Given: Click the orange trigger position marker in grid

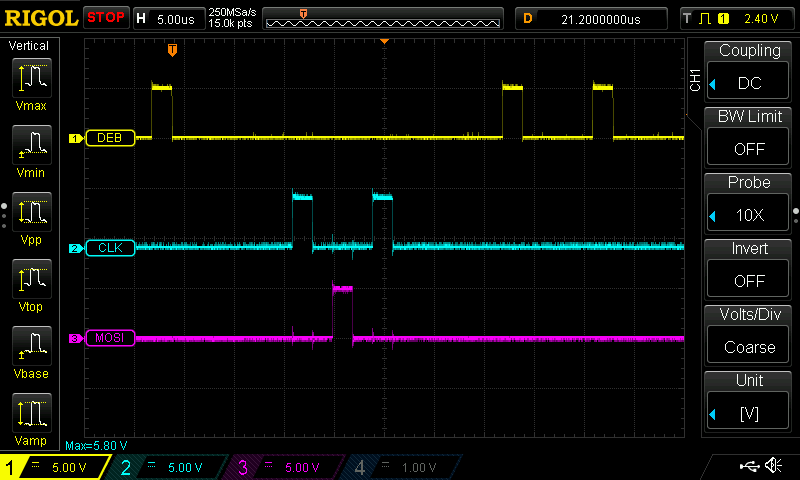Looking at the screenshot, I should (x=172, y=50).
